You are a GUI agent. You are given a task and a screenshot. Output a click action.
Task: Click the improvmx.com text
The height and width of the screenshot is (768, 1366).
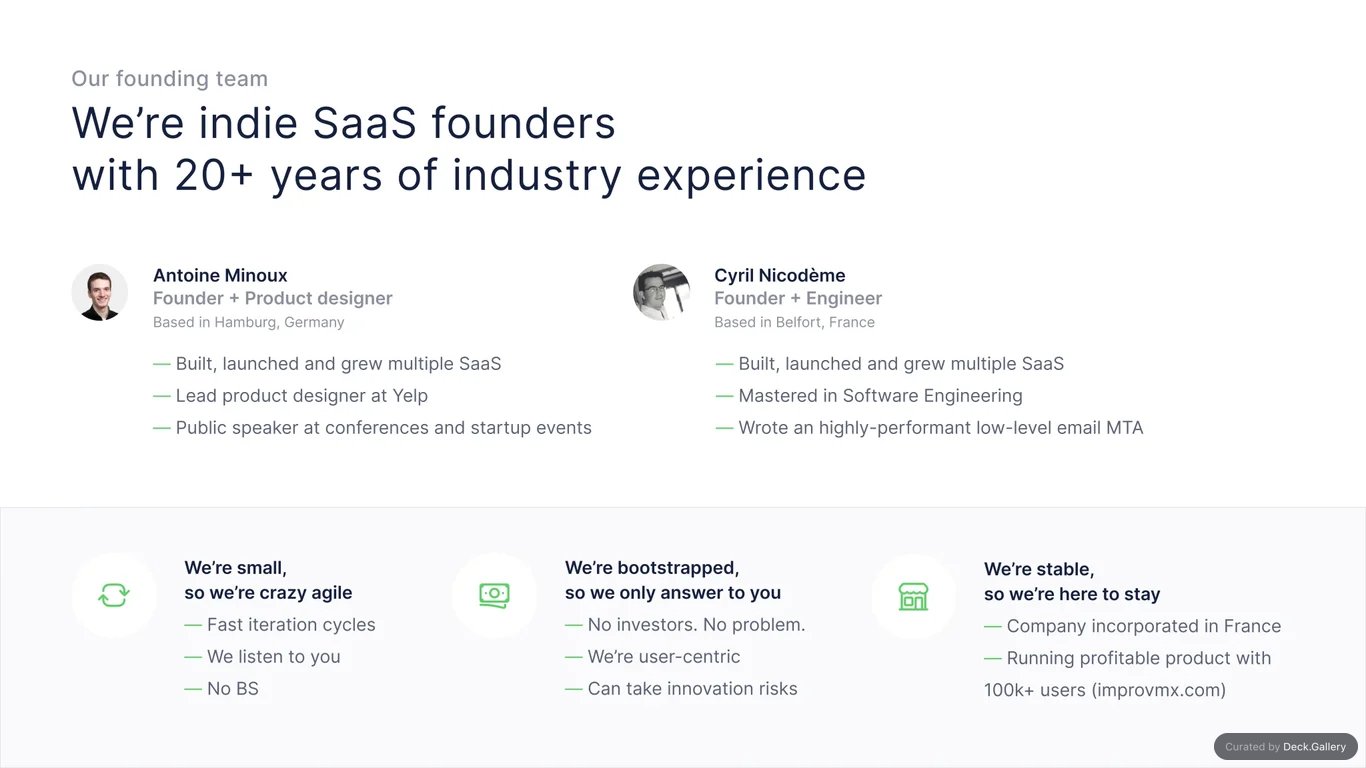(x=1157, y=690)
